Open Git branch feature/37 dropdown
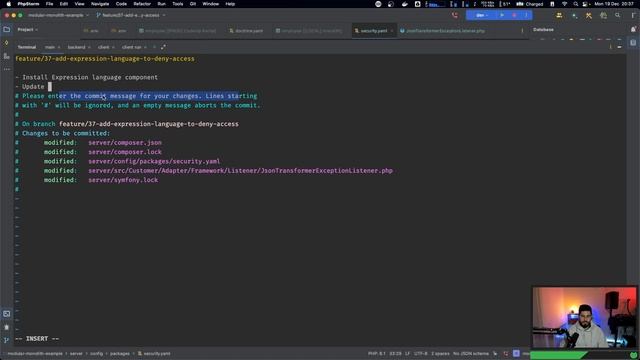The height and width of the screenshot is (360, 640). click(x=131, y=15)
